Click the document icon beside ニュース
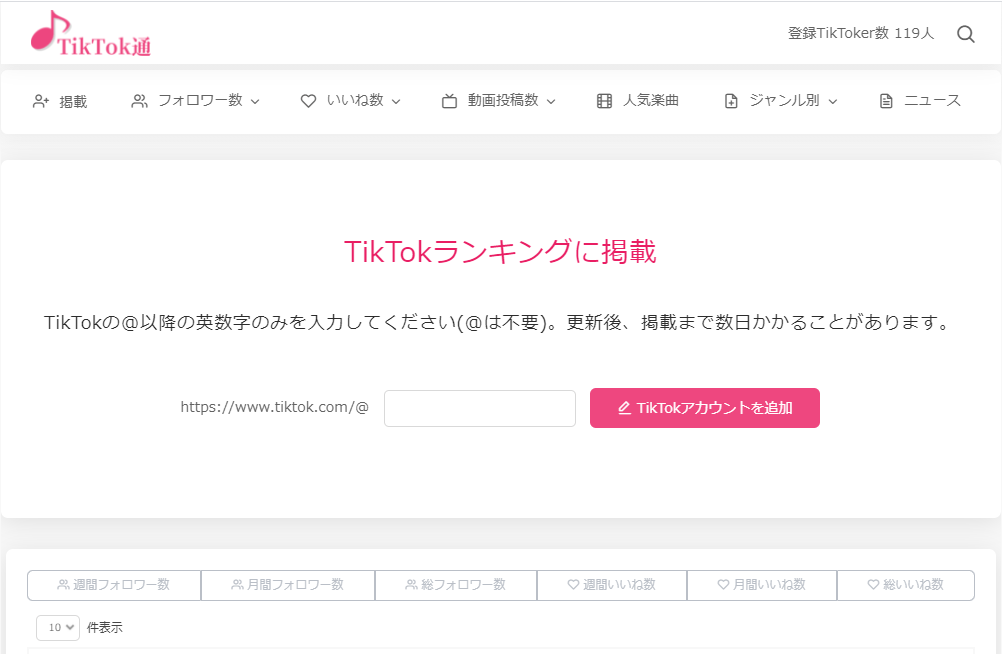 [885, 100]
